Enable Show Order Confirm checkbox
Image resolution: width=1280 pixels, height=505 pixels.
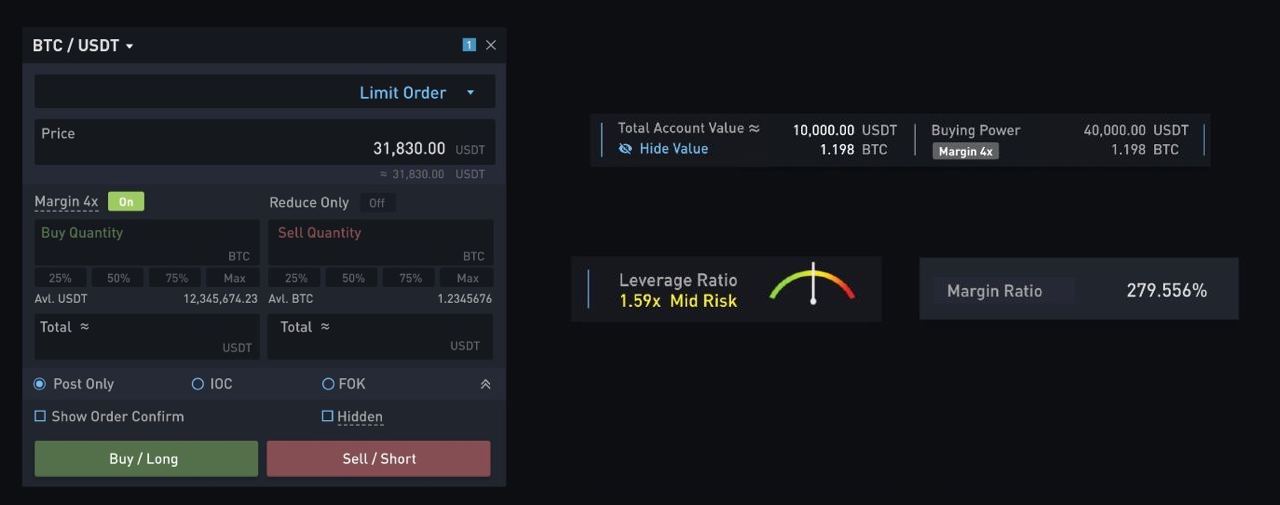[x=41, y=416]
